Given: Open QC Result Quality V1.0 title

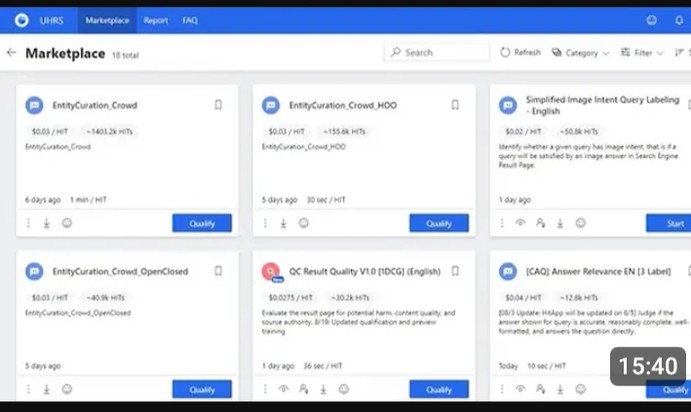Looking at the screenshot, I should point(364,271).
